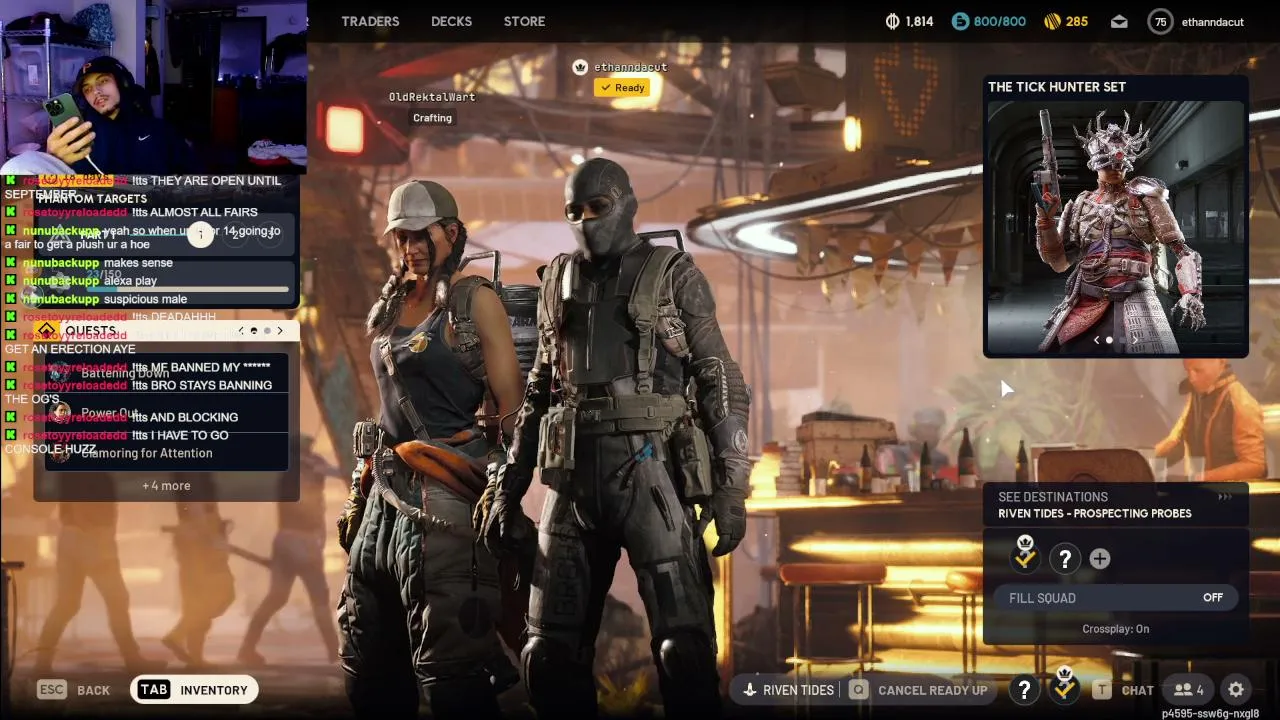Image resolution: width=1280 pixels, height=720 pixels.
Task: Open the Battening Down quest
Action: (166, 374)
